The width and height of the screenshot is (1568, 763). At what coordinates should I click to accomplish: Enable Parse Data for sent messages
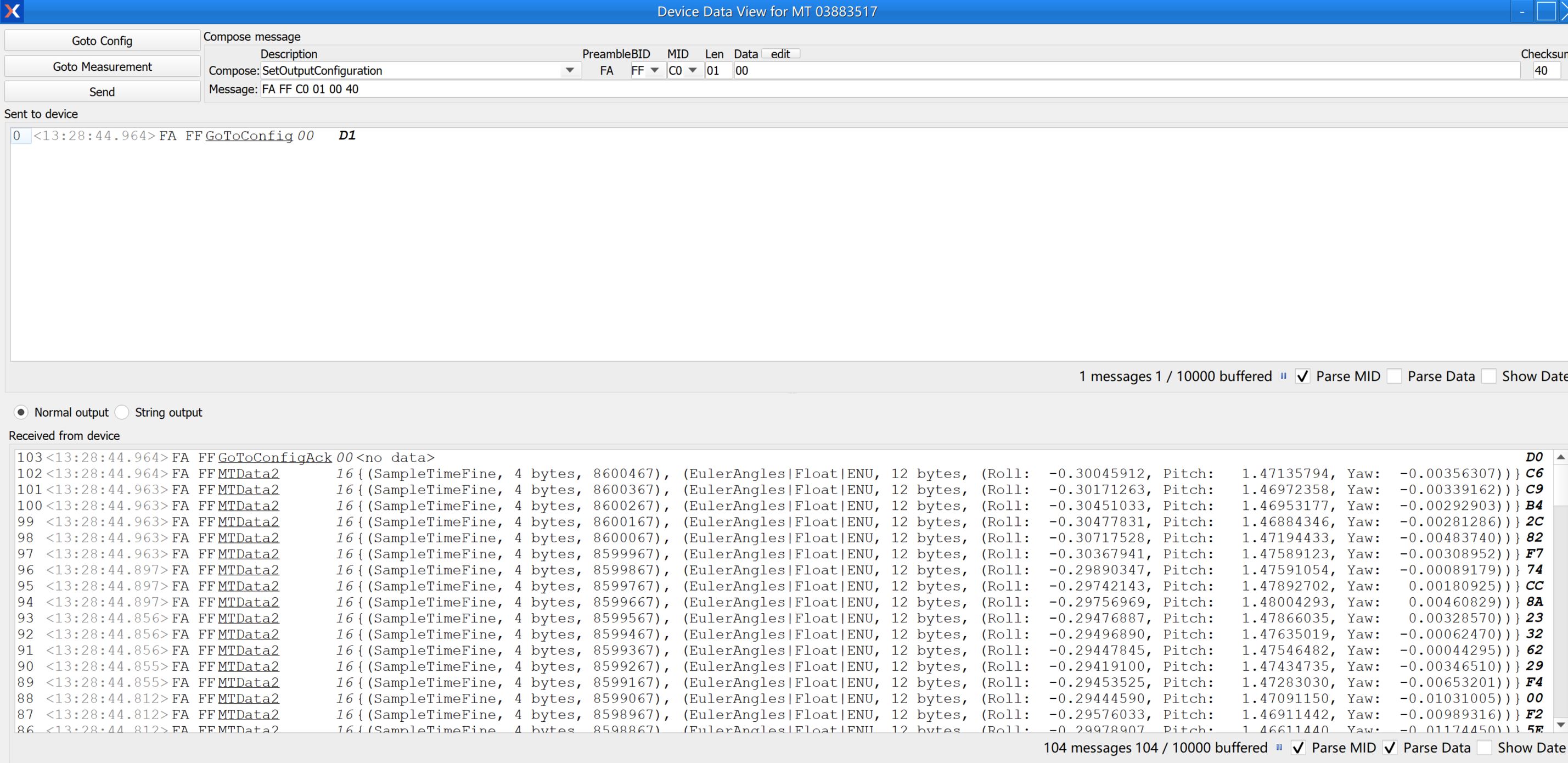[1395, 377]
